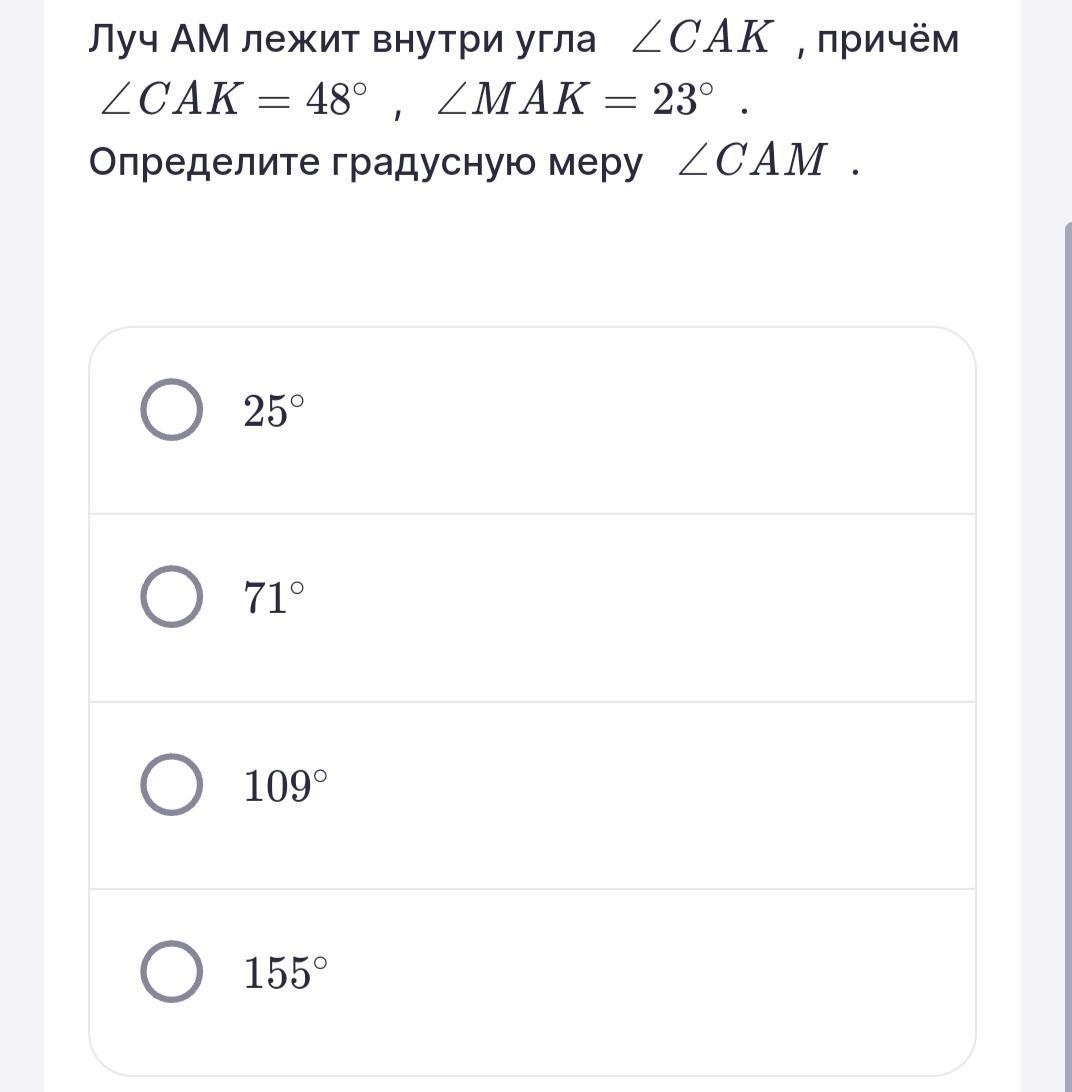This screenshot has height=1092, width=1072.
Task: Click the 109° answer label text
Action: 285,786
